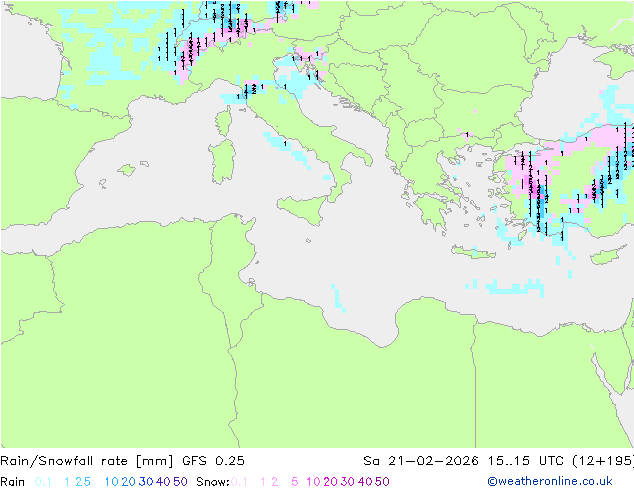
Task: Click the rain legend value 30
Action: pyautogui.click(x=146, y=482)
